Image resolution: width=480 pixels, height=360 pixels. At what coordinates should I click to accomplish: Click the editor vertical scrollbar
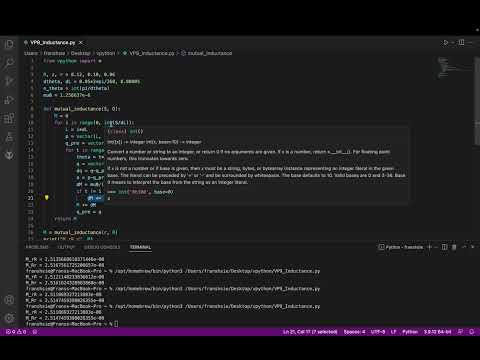tap(477, 101)
